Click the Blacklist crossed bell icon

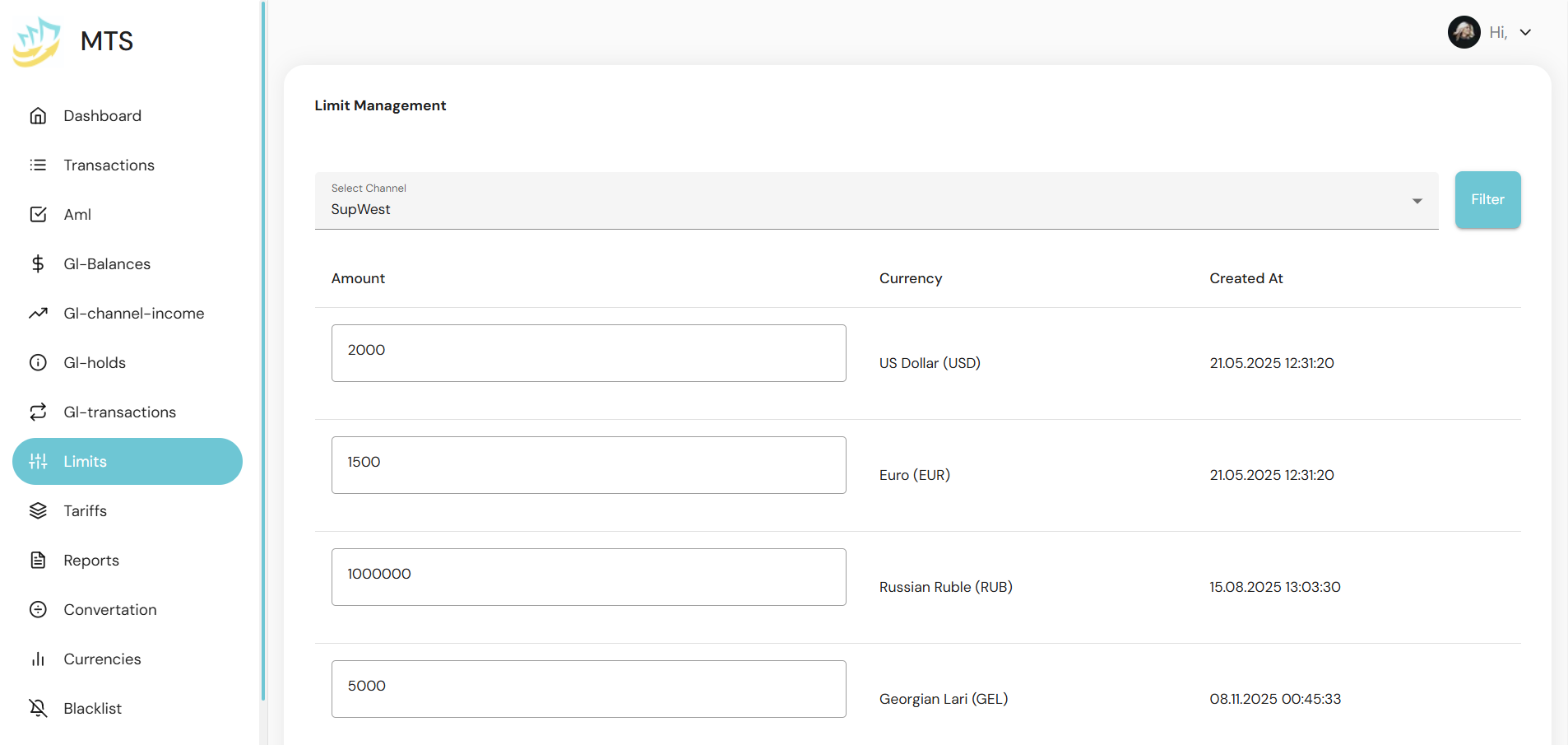(38, 709)
